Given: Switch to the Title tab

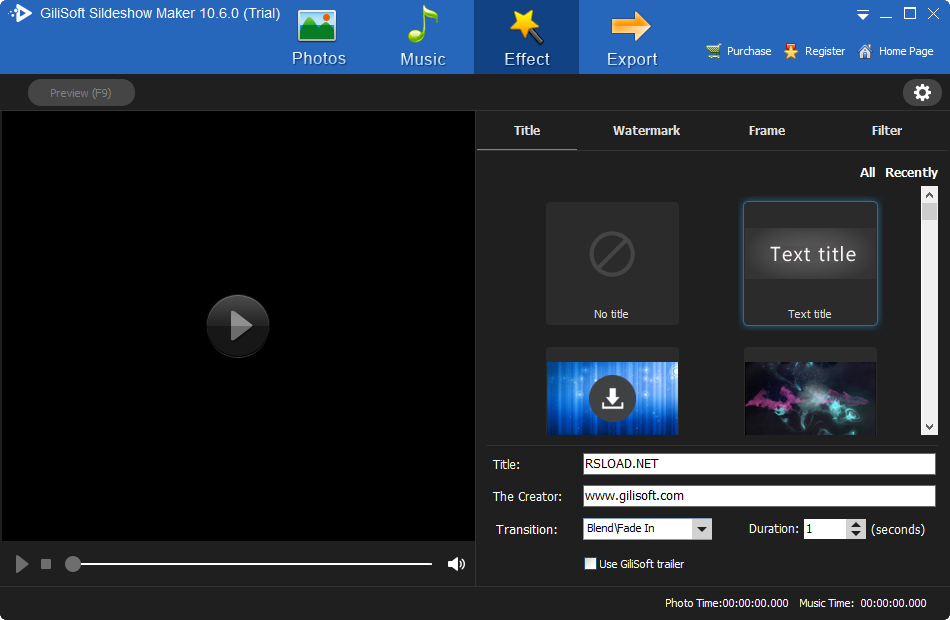Looking at the screenshot, I should 526,130.
